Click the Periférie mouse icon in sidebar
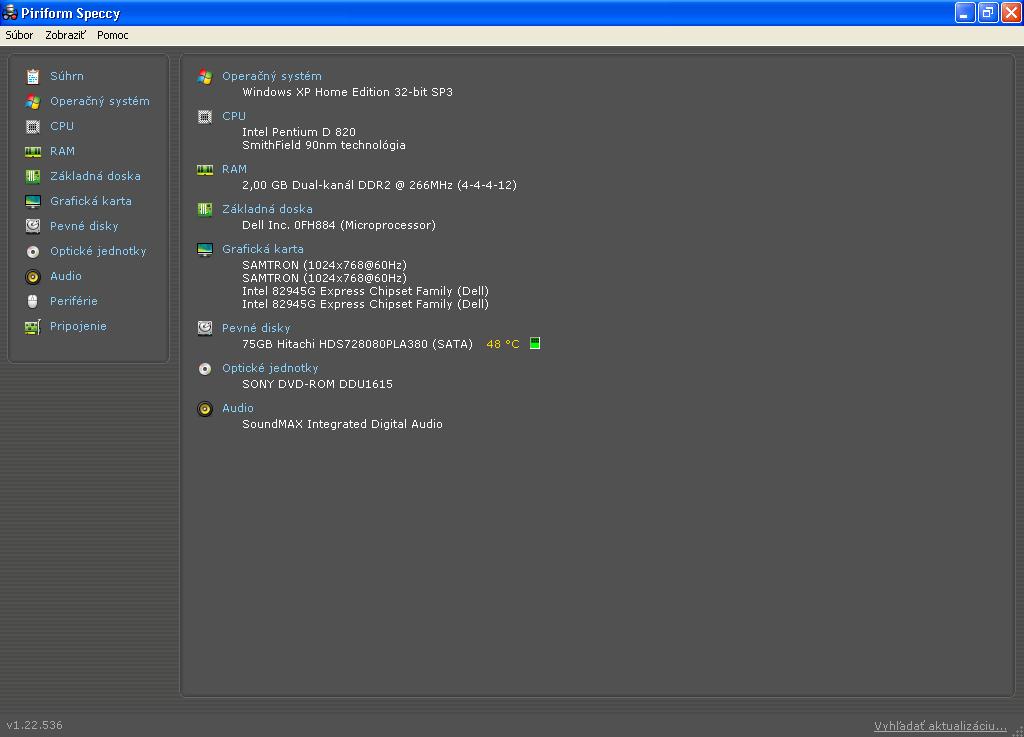The height and width of the screenshot is (737, 1024). pos(33,301)
